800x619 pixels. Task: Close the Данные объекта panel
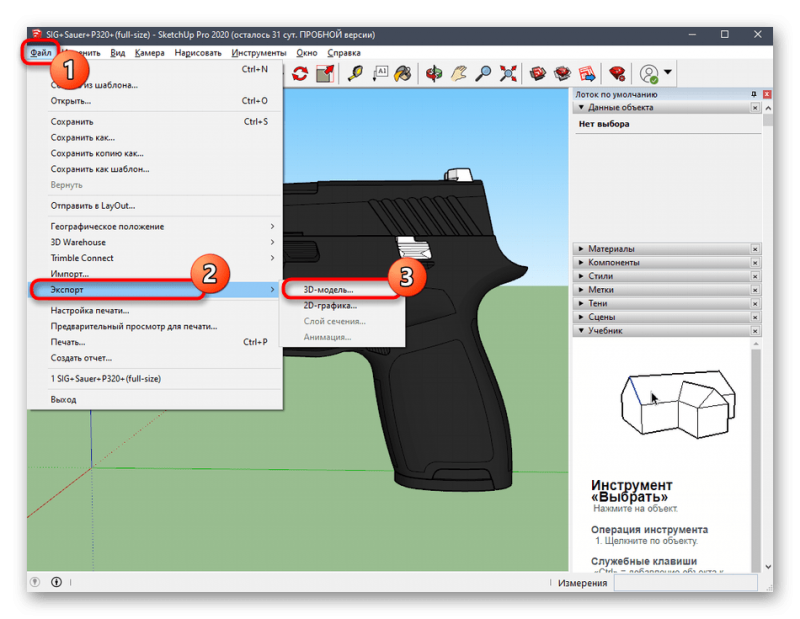(x=755, y=108)
